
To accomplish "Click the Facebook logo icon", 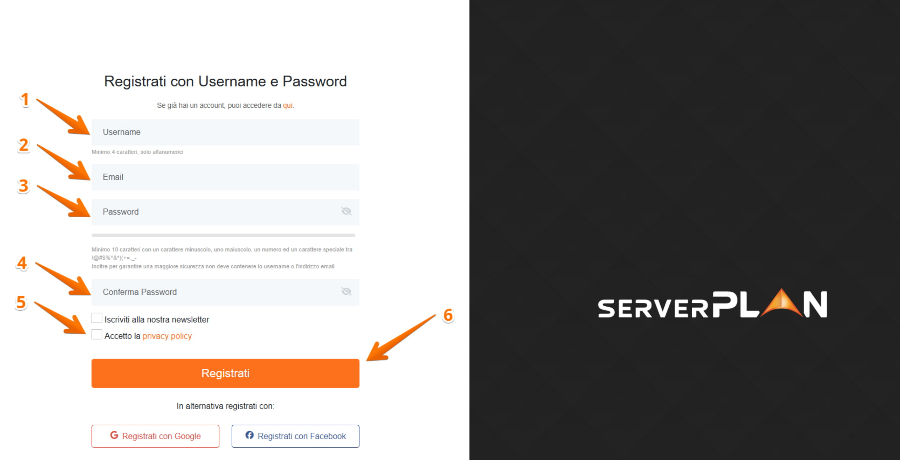I will point(249,436).
